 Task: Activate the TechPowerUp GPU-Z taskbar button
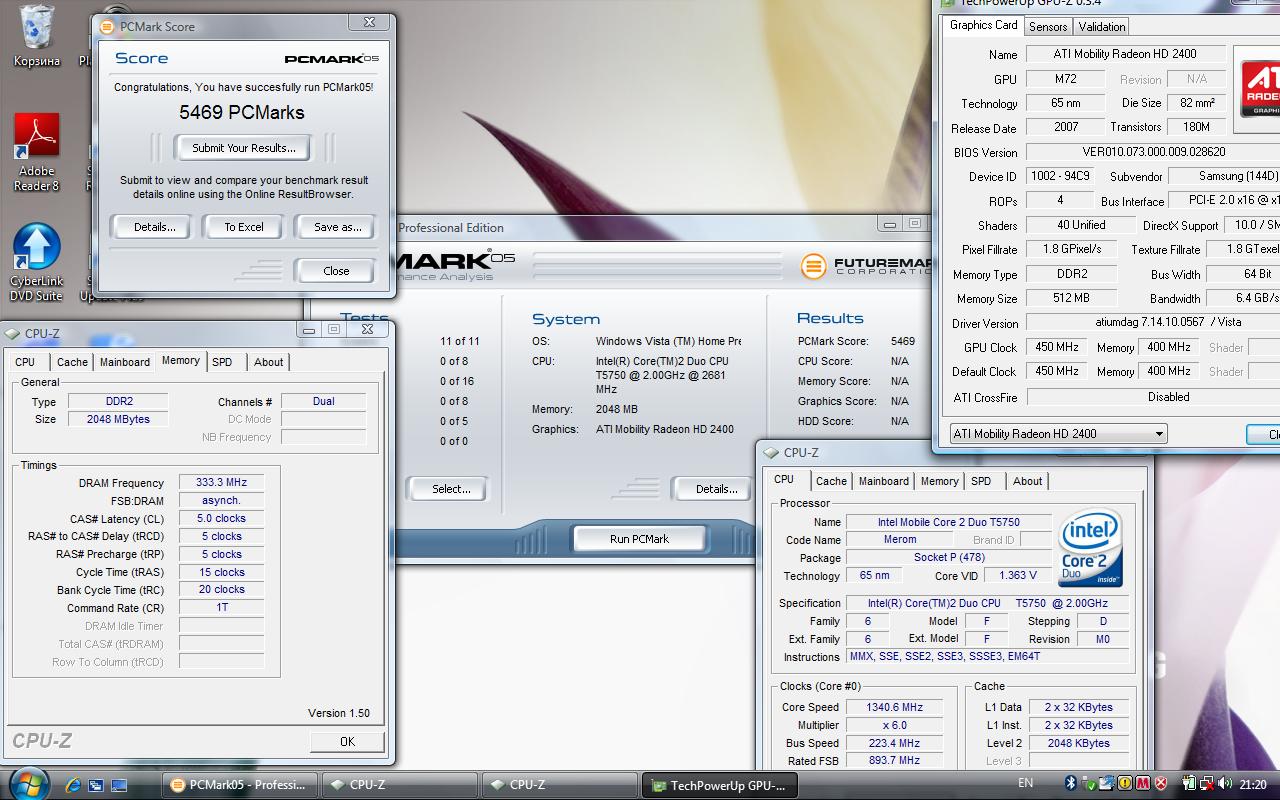point(720,785)
